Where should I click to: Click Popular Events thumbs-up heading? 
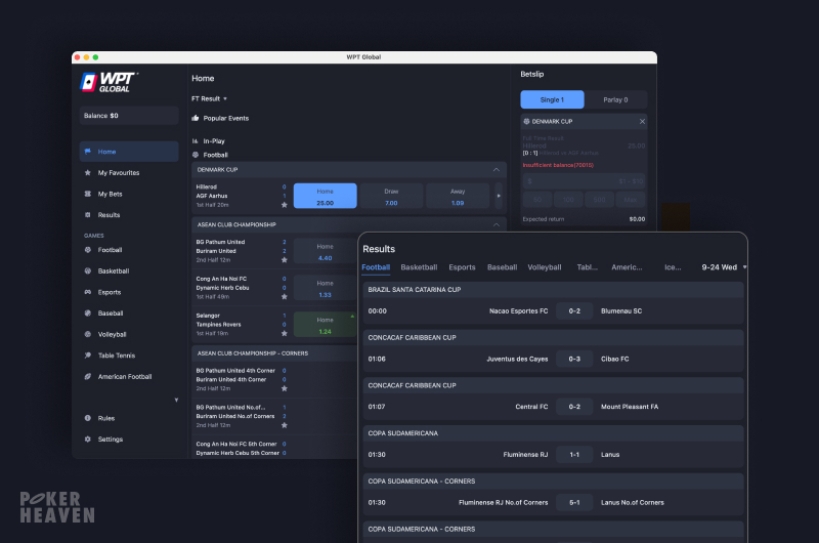220,118
